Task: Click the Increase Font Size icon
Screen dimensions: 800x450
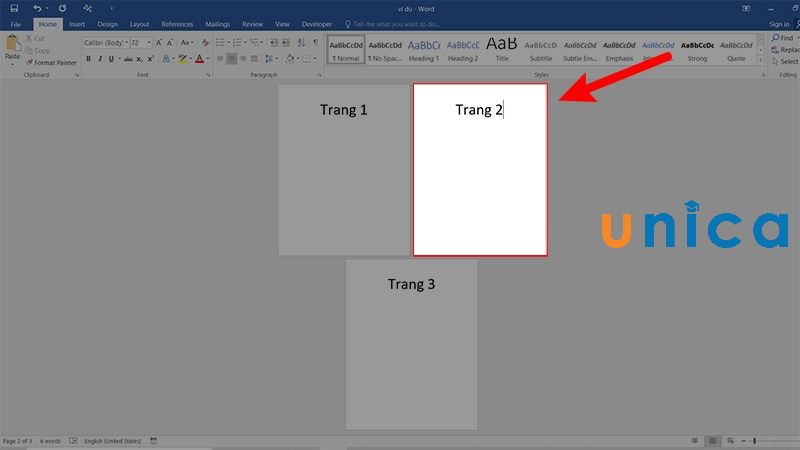Action: coord(159,43)
